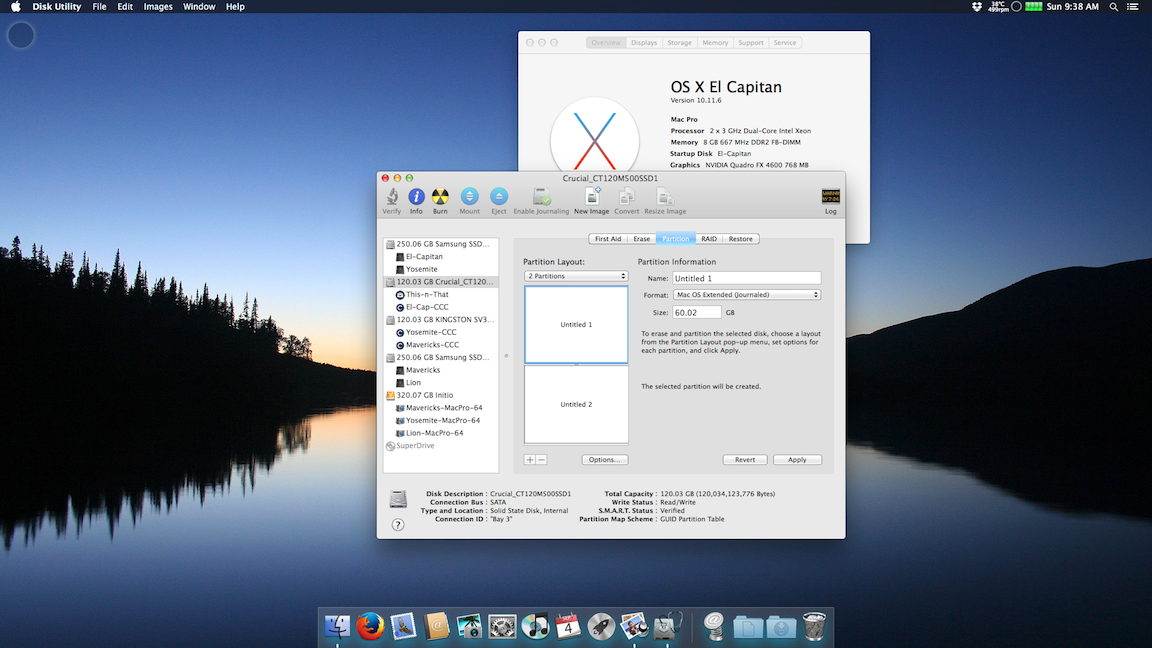The image size is (1152, 648).
Task: Open Contacts address book in the Dock
Action: [436, 627]
